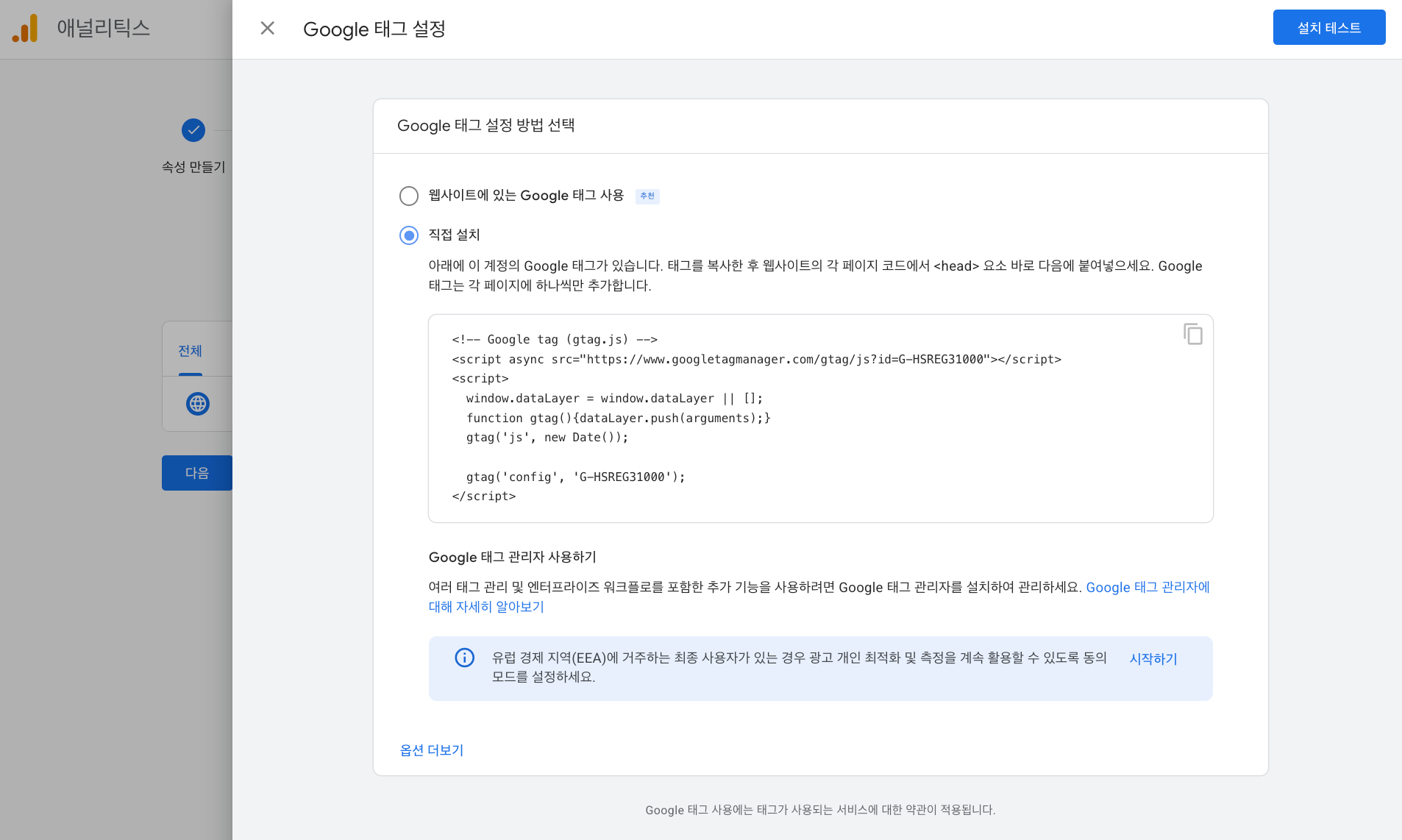The image size is (1402, 840).
Task: Copy the Google tag code snippet
Action: pos(1193,334)
